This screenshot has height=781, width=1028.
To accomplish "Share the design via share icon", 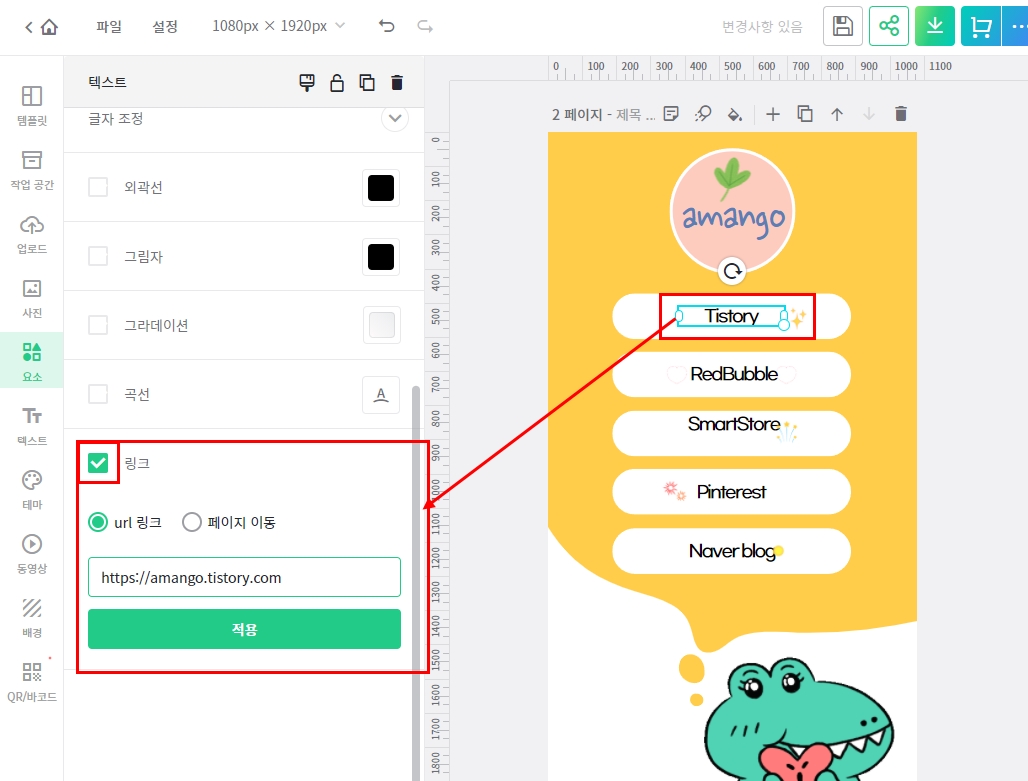I will [x=889, y=26].
